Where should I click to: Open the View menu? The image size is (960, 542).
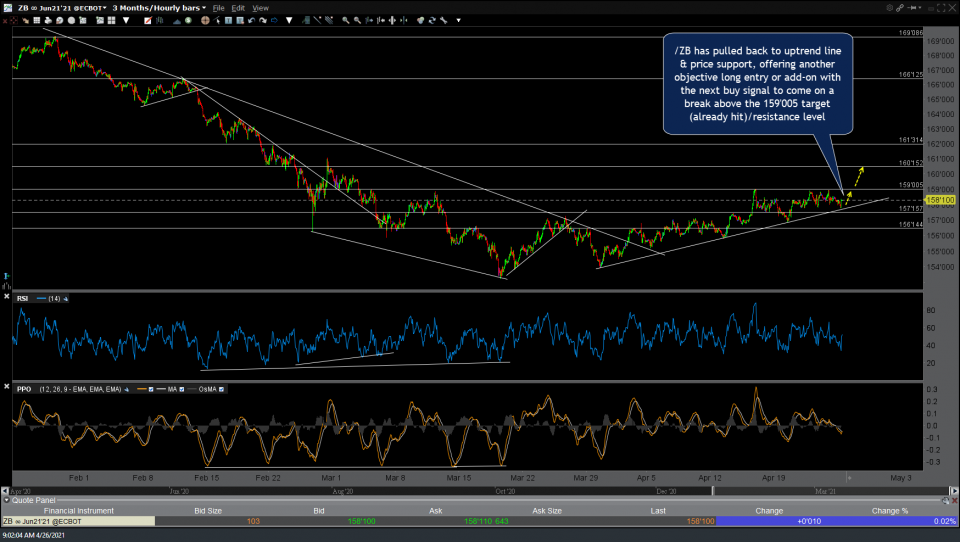click(260, 7)
